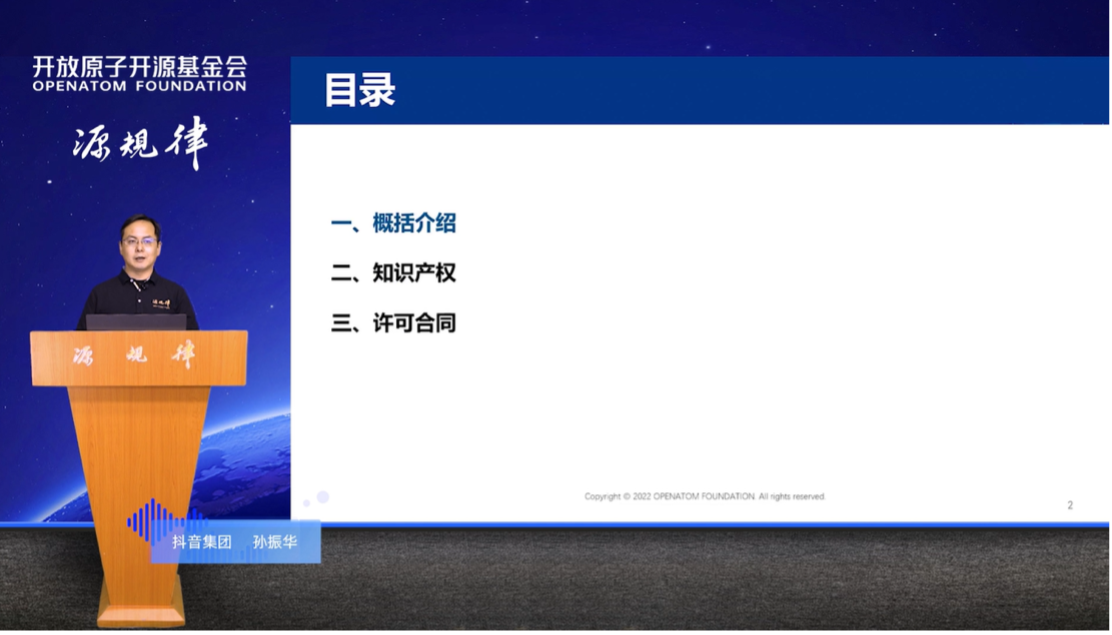Expand item 三、许可合同

(395, 324)
